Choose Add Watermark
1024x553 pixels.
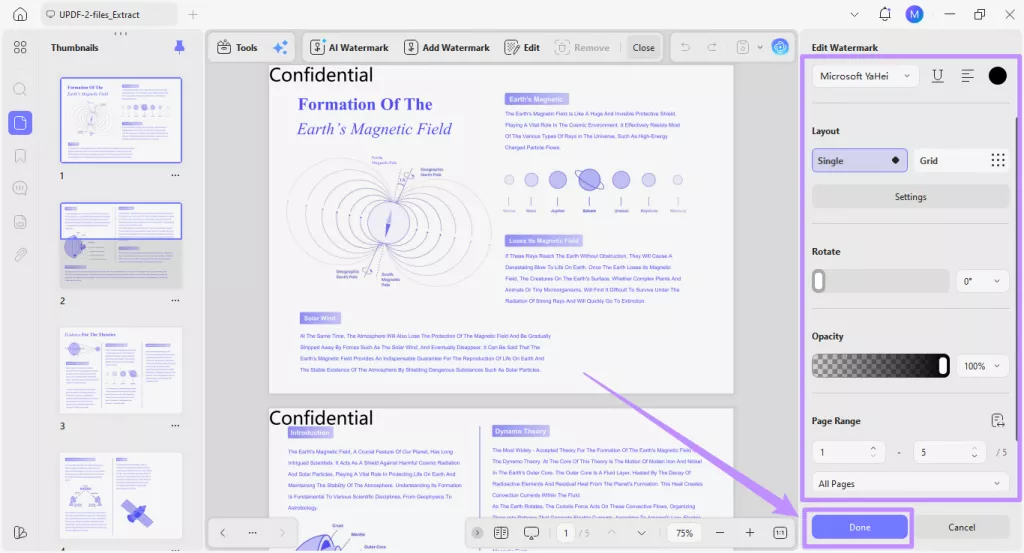[447, 47]
